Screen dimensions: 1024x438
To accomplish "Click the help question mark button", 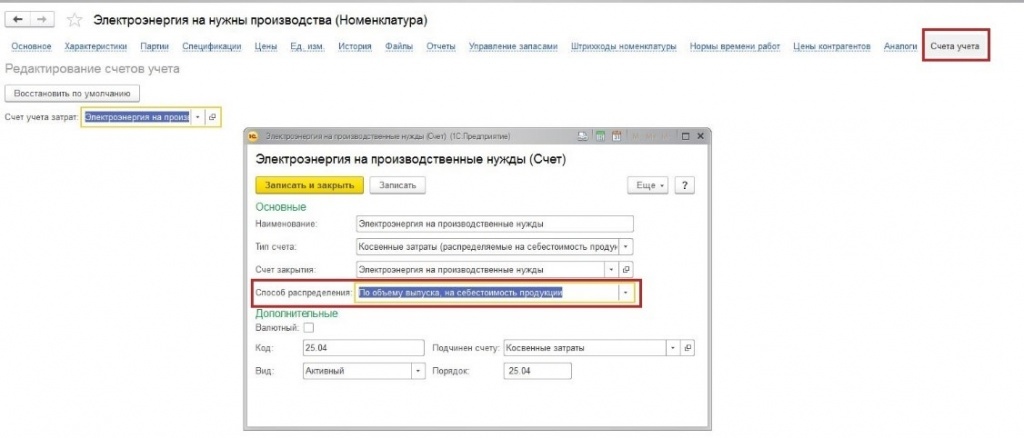I will [x=685, y=185].
